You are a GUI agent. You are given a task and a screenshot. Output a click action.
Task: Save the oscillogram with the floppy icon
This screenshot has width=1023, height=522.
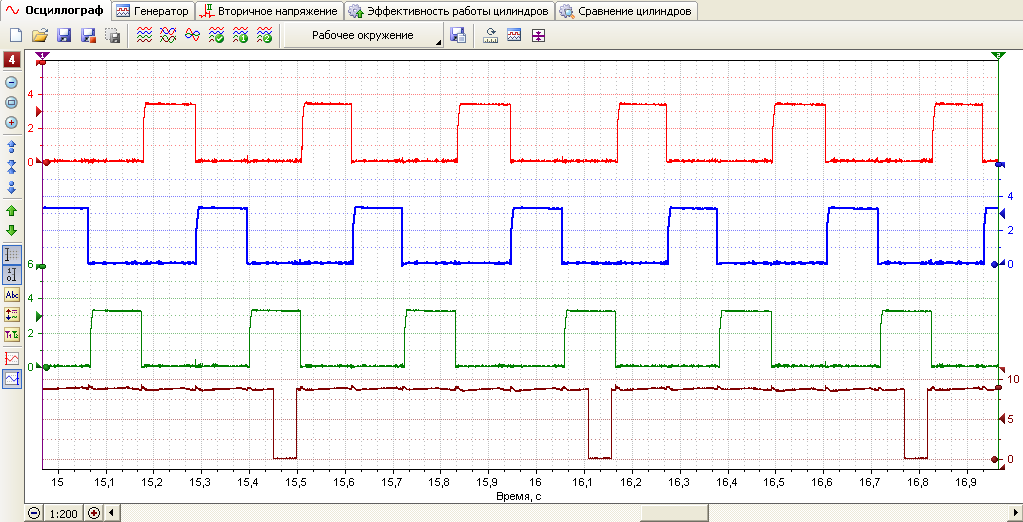pyautogui.click(x=64, y=36)
